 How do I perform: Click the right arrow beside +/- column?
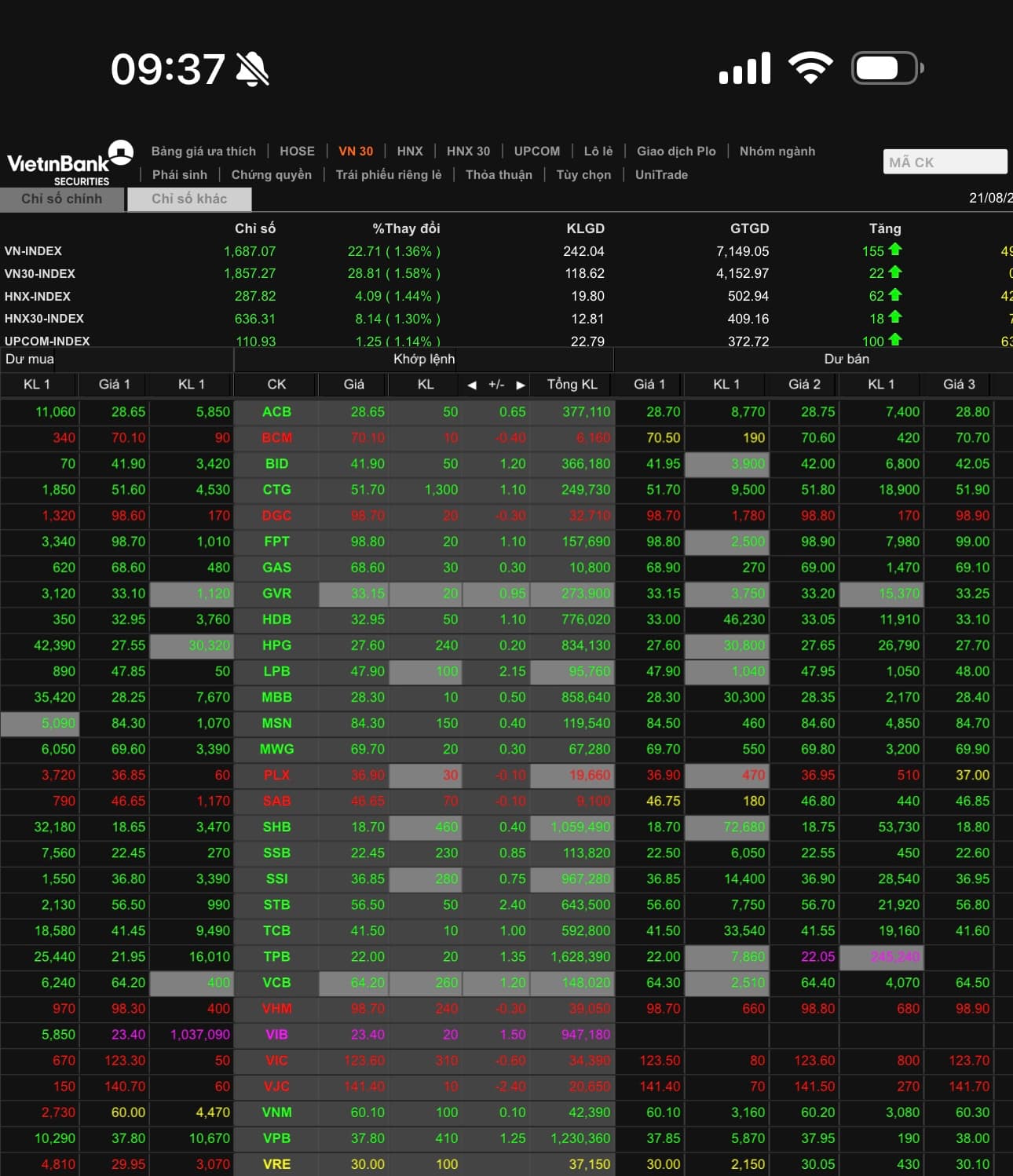click(520, 385)
